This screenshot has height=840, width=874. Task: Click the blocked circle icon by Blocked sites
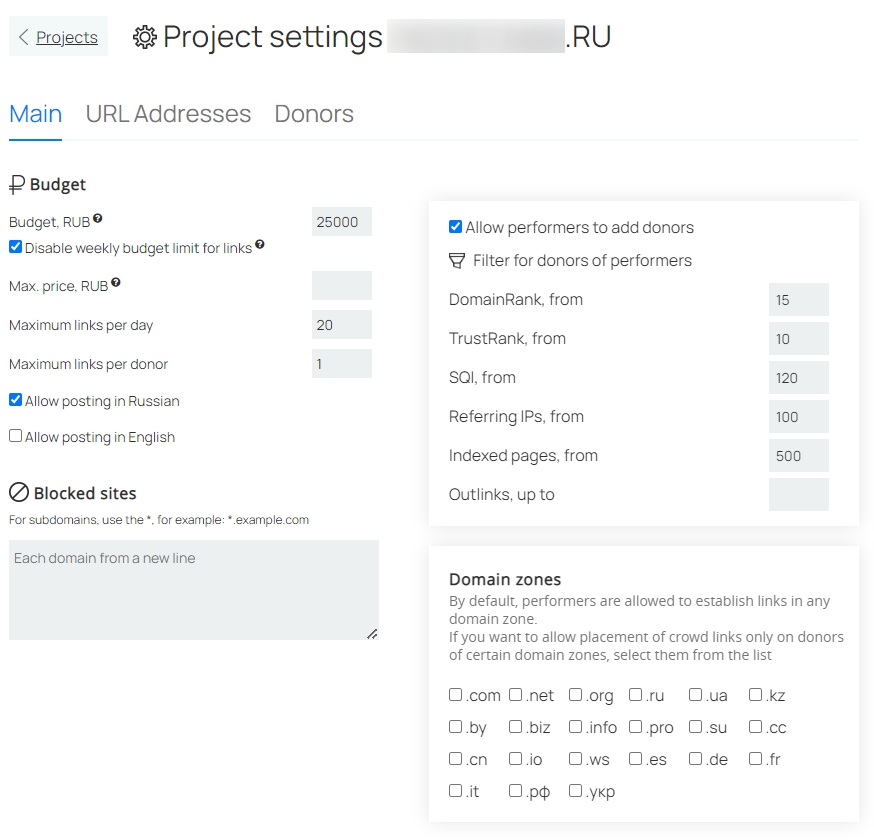click(19, 493)
